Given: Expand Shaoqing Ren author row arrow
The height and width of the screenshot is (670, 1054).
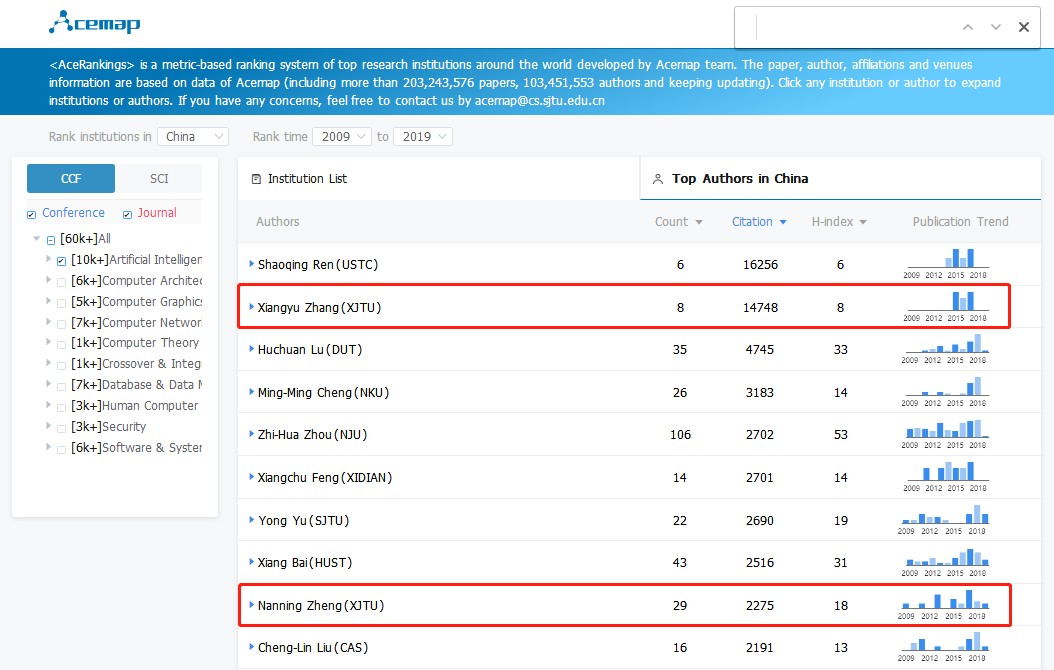Looking at the screenshot, I should (251, 265).
